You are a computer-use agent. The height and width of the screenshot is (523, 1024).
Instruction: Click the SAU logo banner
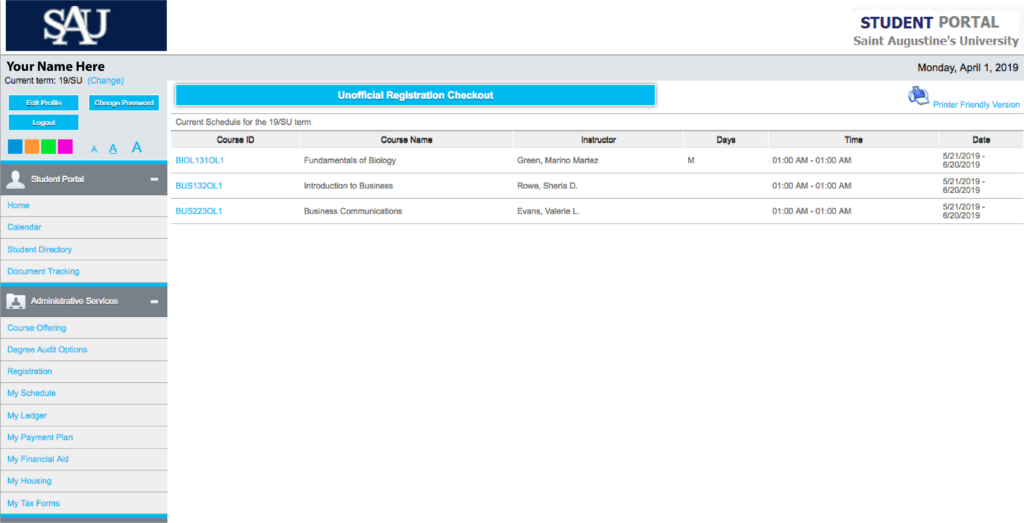click(x=86, y=25)
